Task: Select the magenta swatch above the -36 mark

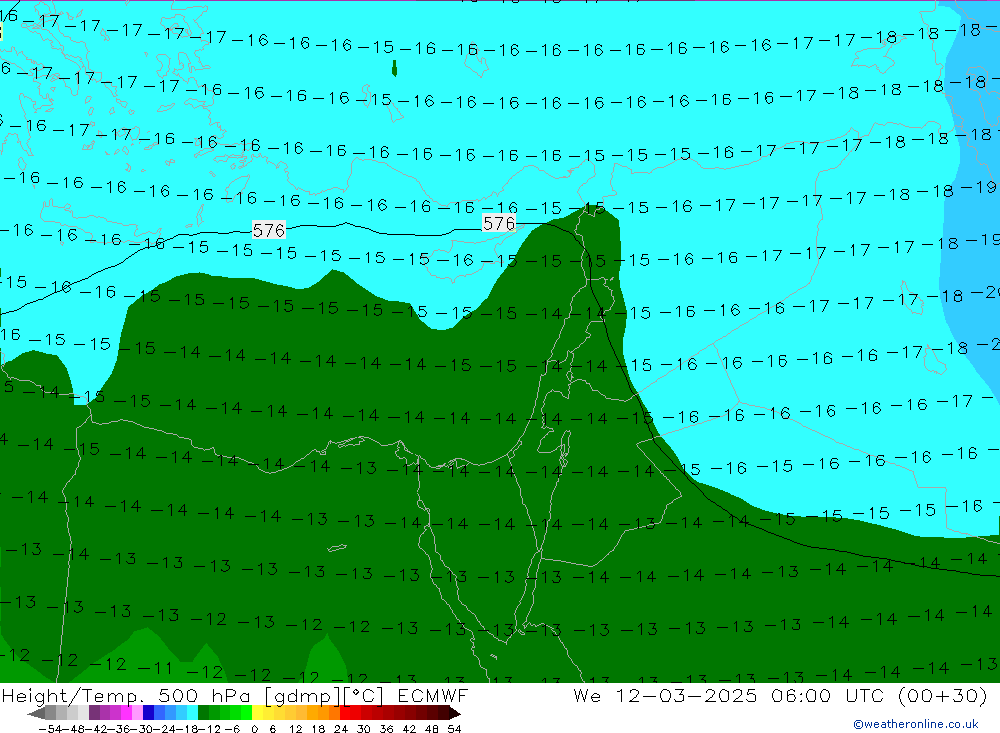Action: 126,713
